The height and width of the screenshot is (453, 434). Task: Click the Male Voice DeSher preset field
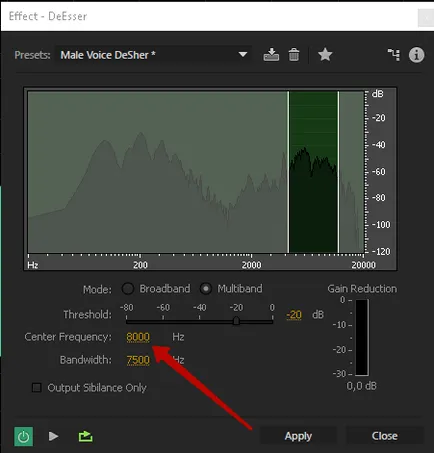pyautogui.click(x=153, y=55)
